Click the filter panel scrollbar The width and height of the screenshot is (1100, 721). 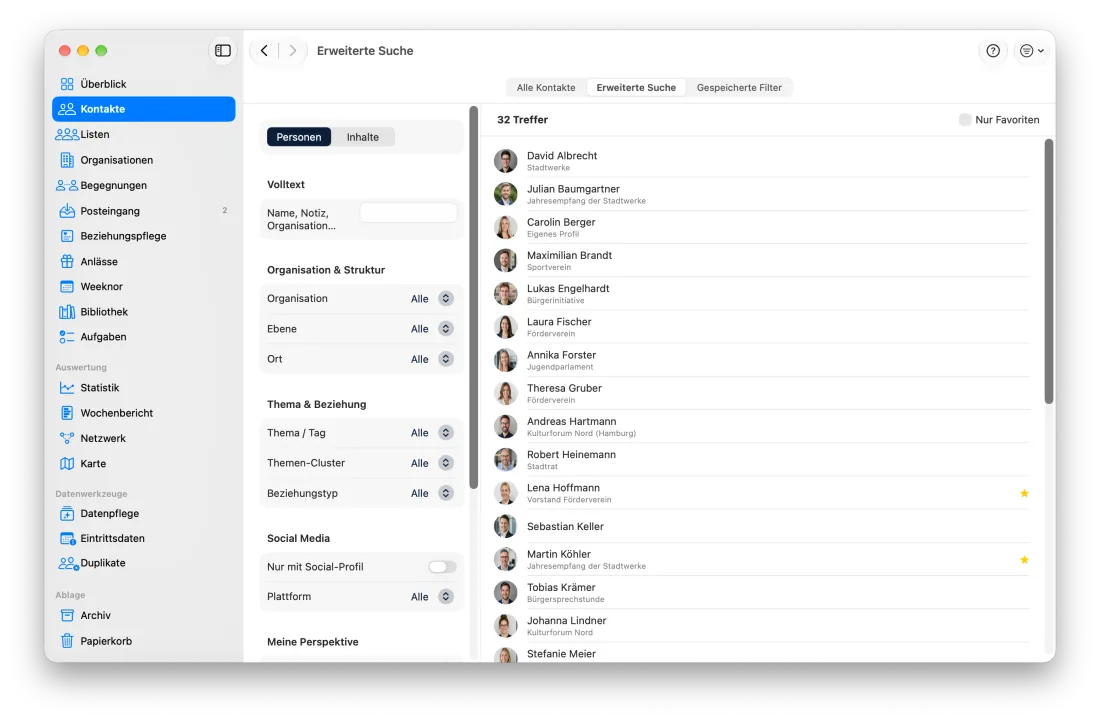click(x=474, y=297)
